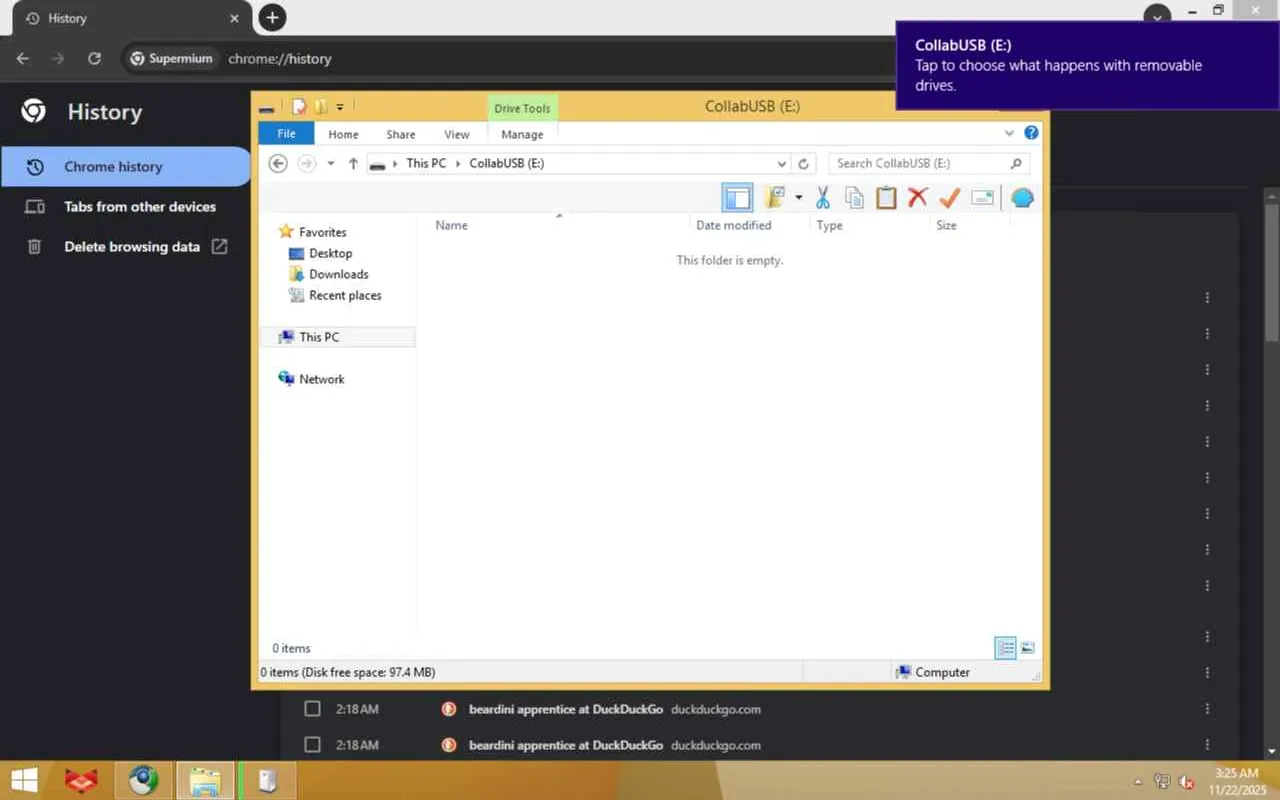1280x800 pixels.
Task: Sort by the Size column header
Action: coord(946,225)
